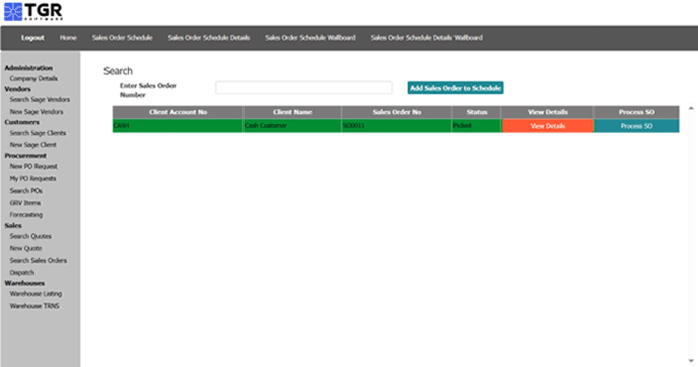Open Sales Order Schedule Wallboard menu item
The image size is (698, 367).
pyautogui.click(x=310, y=38)
